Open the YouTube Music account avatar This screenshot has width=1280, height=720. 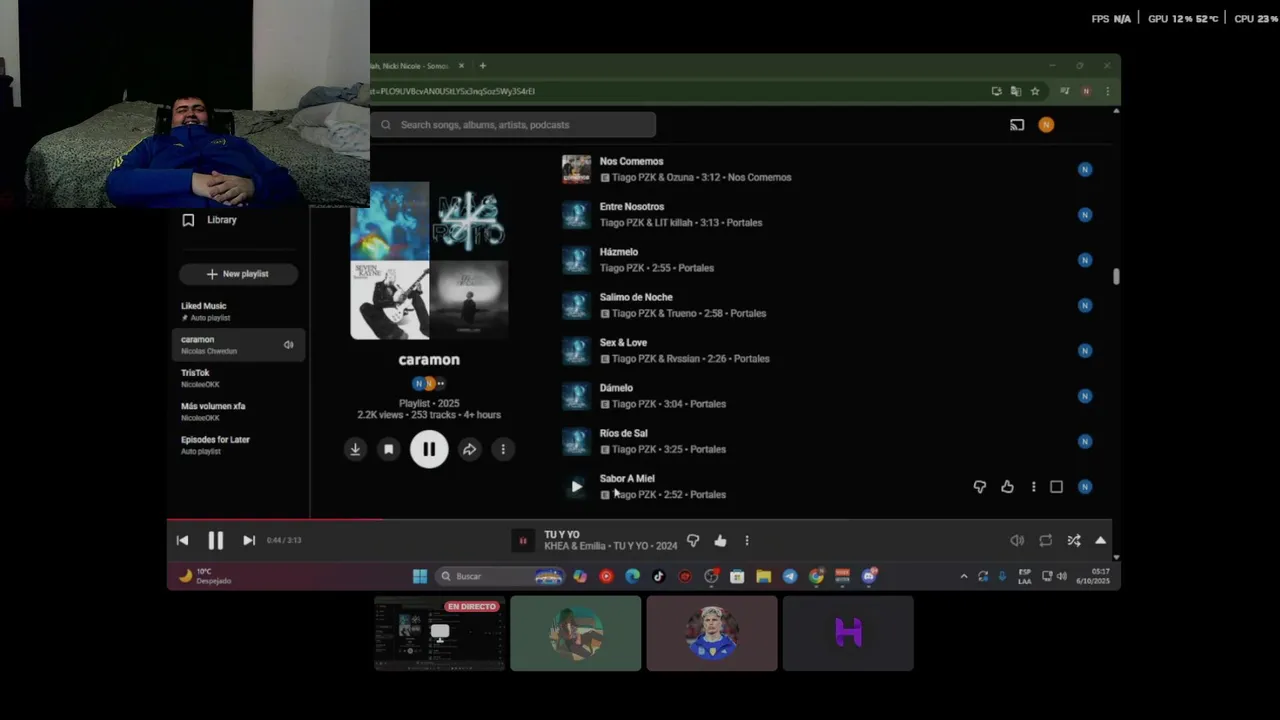[x=1046, y=125]
